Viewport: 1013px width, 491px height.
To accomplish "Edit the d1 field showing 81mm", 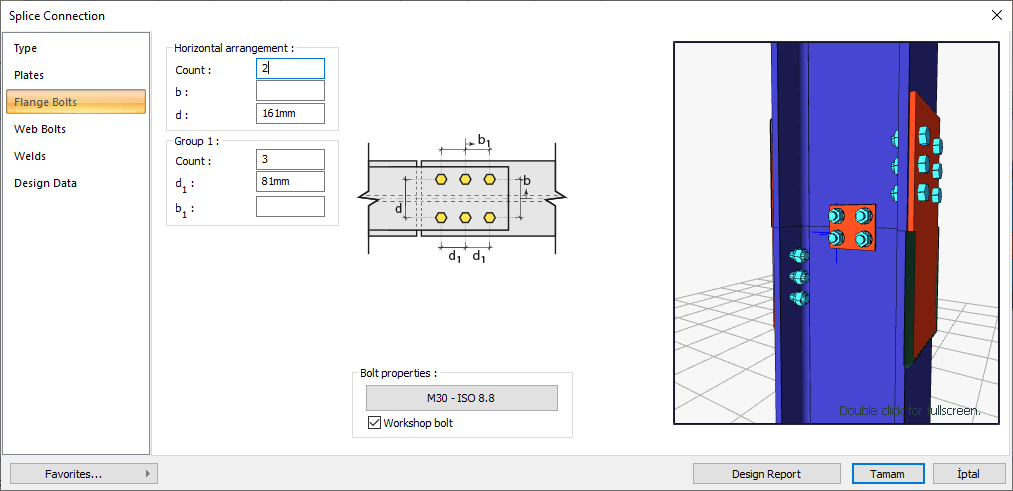I will tap(290, 182).
